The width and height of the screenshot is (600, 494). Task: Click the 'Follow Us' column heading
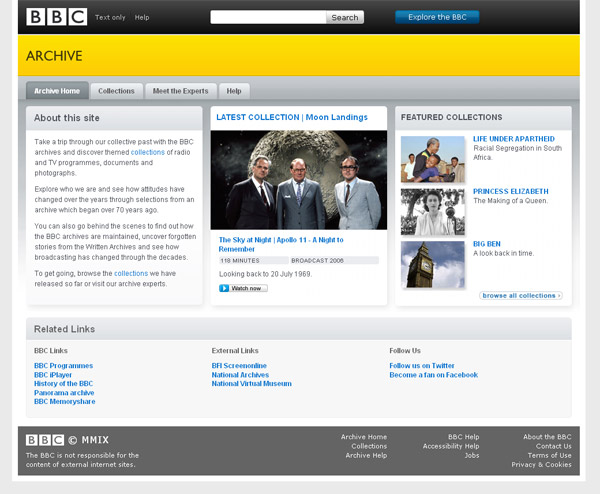pyautogui.click(x=405, y=351)
